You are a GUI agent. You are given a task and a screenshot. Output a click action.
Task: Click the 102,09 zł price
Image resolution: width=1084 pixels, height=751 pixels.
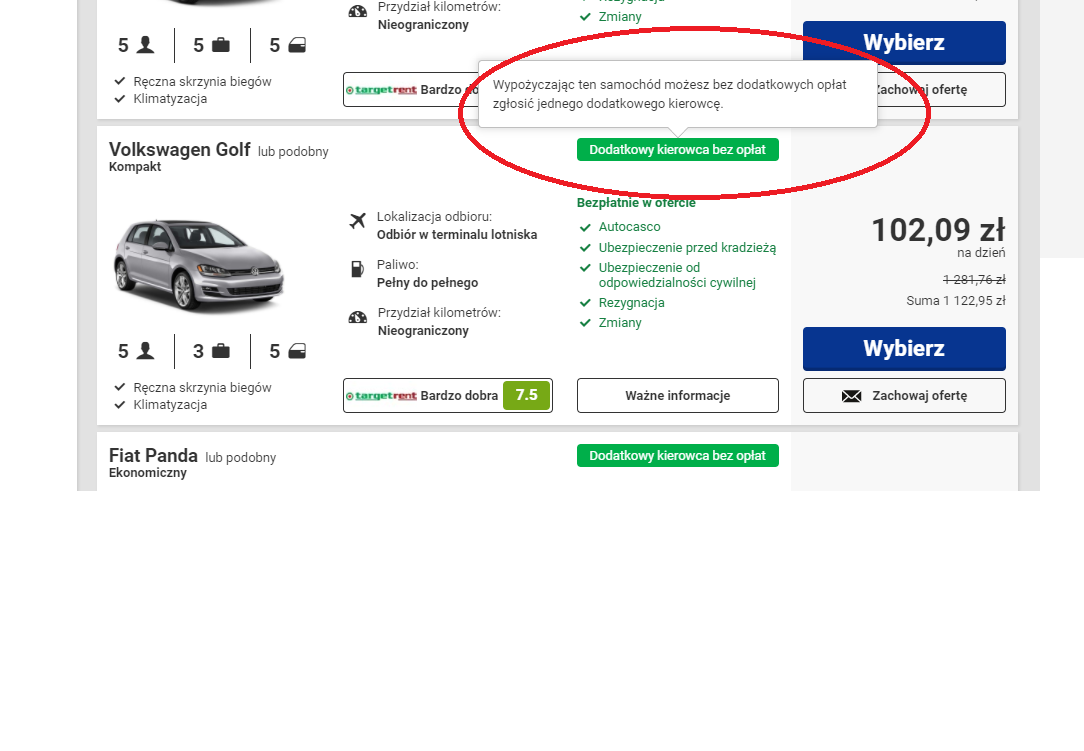938,230
